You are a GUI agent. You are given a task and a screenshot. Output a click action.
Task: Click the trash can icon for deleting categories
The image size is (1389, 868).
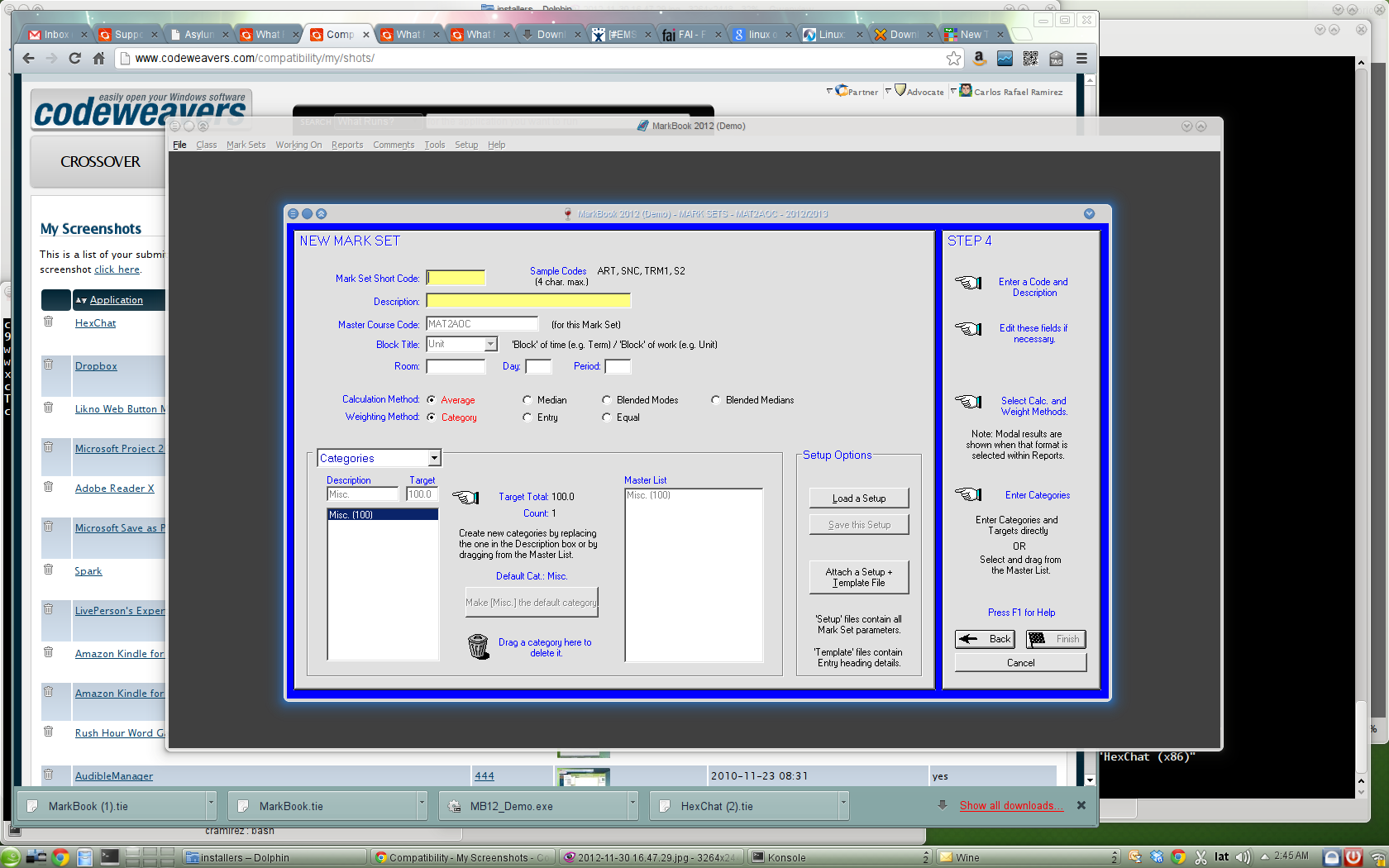(x=478, y=646)
